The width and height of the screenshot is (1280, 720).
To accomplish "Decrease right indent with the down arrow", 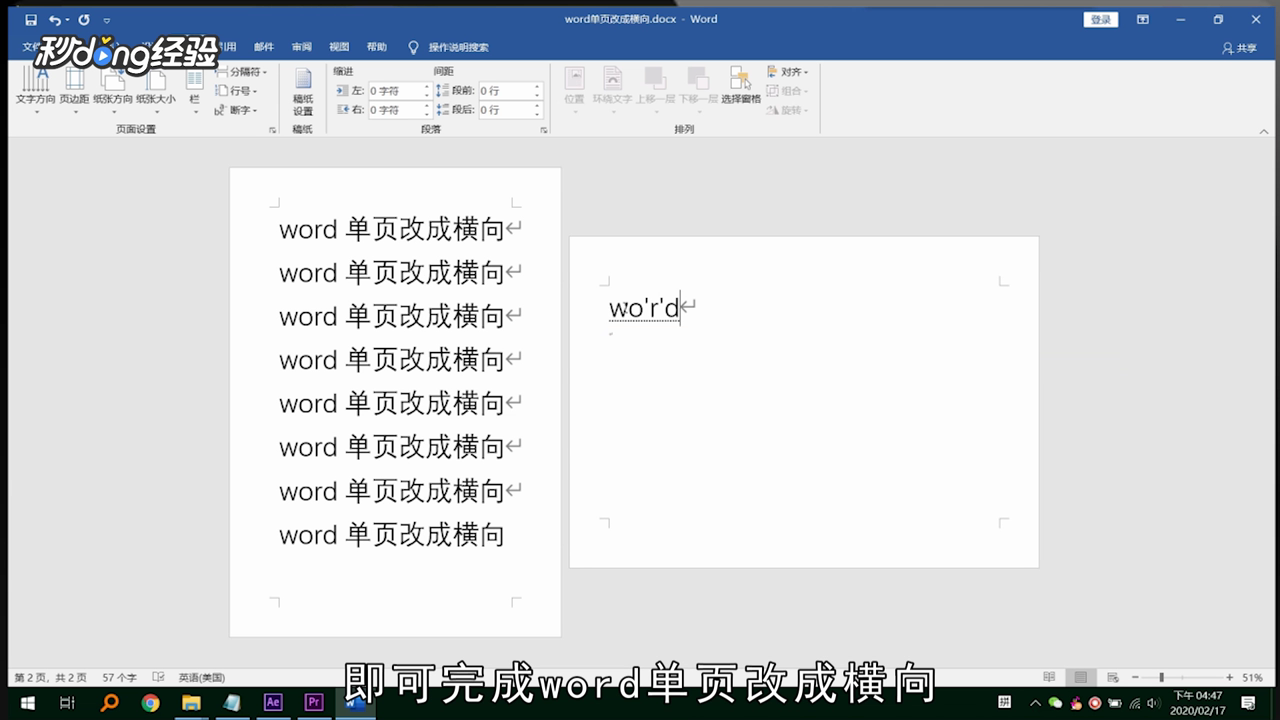I will click(427, 114).
